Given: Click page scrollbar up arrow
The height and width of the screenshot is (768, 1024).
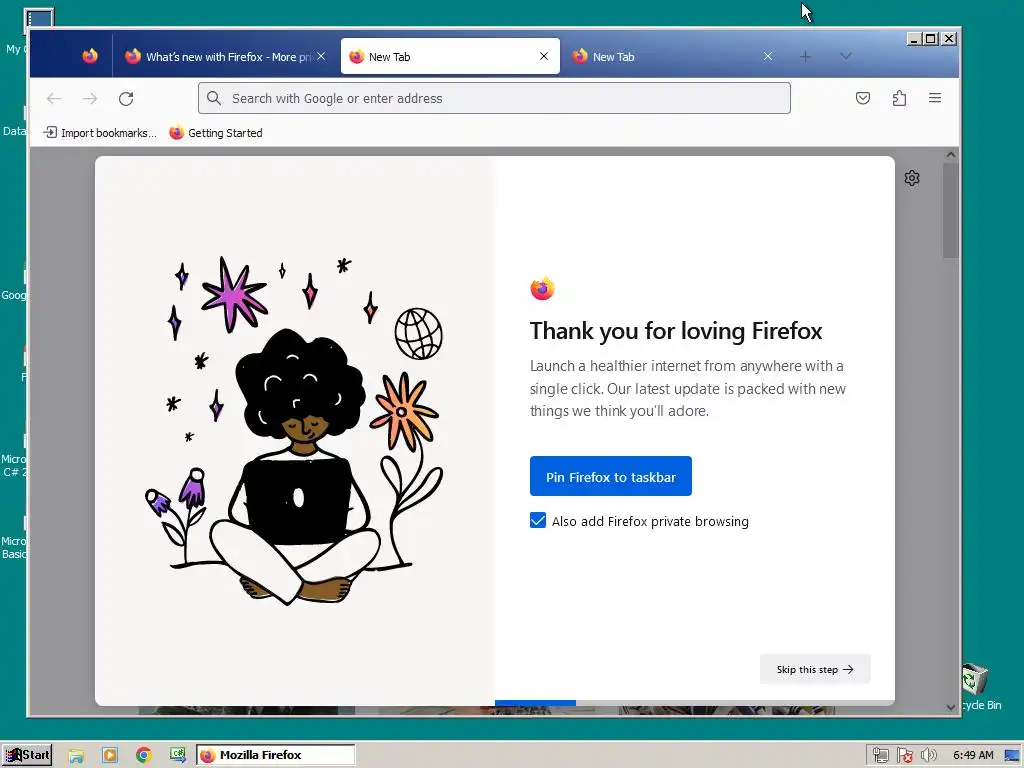Looking at the screenshot, I should point(951,155).
